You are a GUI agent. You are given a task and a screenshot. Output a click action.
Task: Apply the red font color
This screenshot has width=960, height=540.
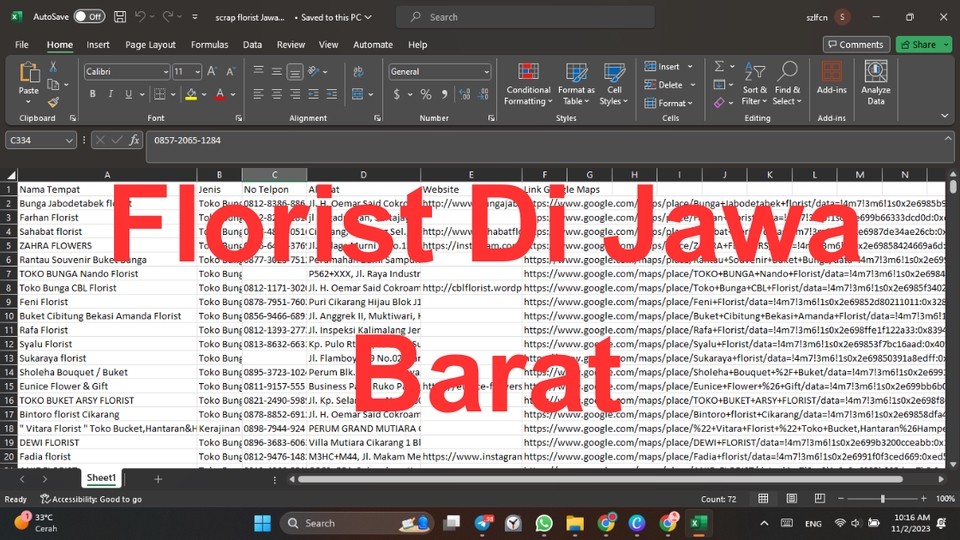tap(220, 94)
